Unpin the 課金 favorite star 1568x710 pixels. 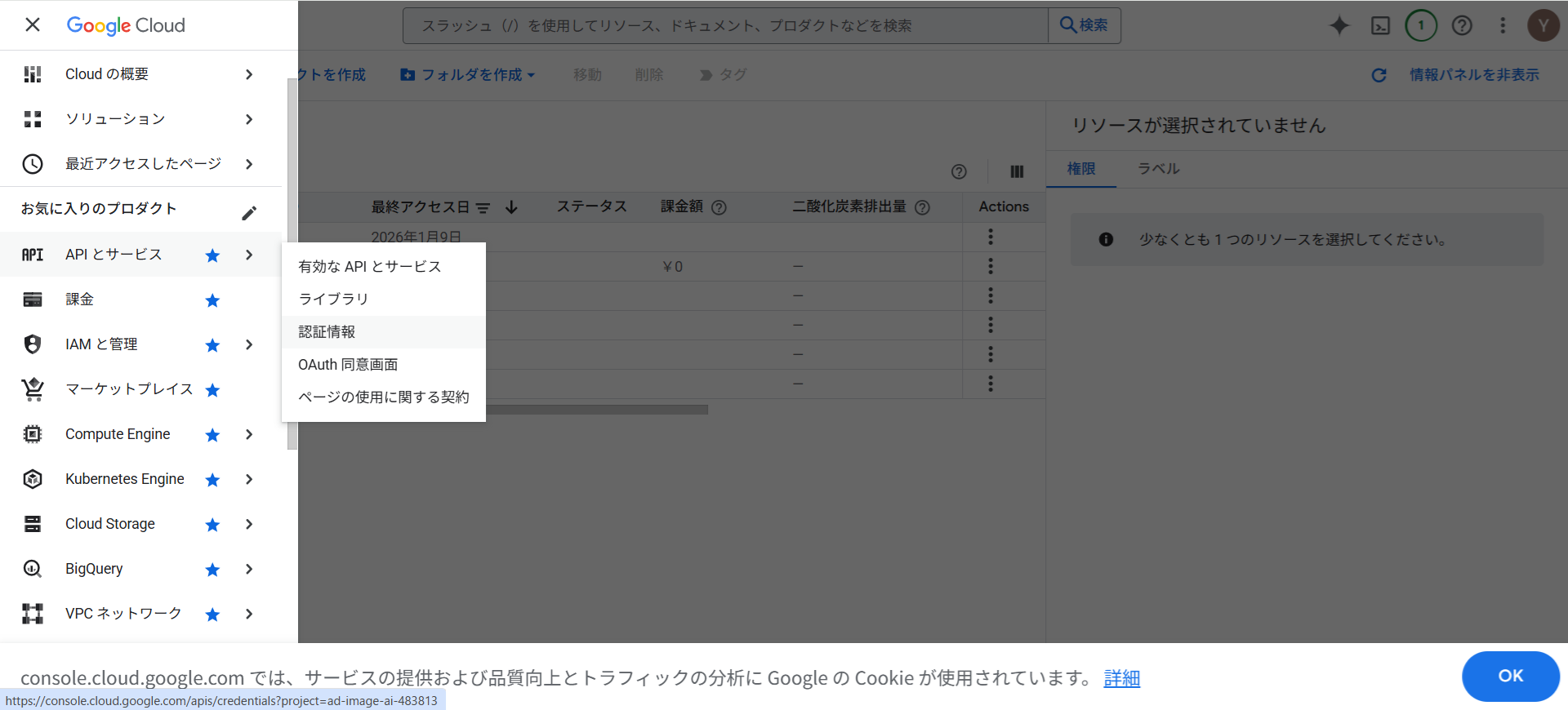click(x=212, y=300)
